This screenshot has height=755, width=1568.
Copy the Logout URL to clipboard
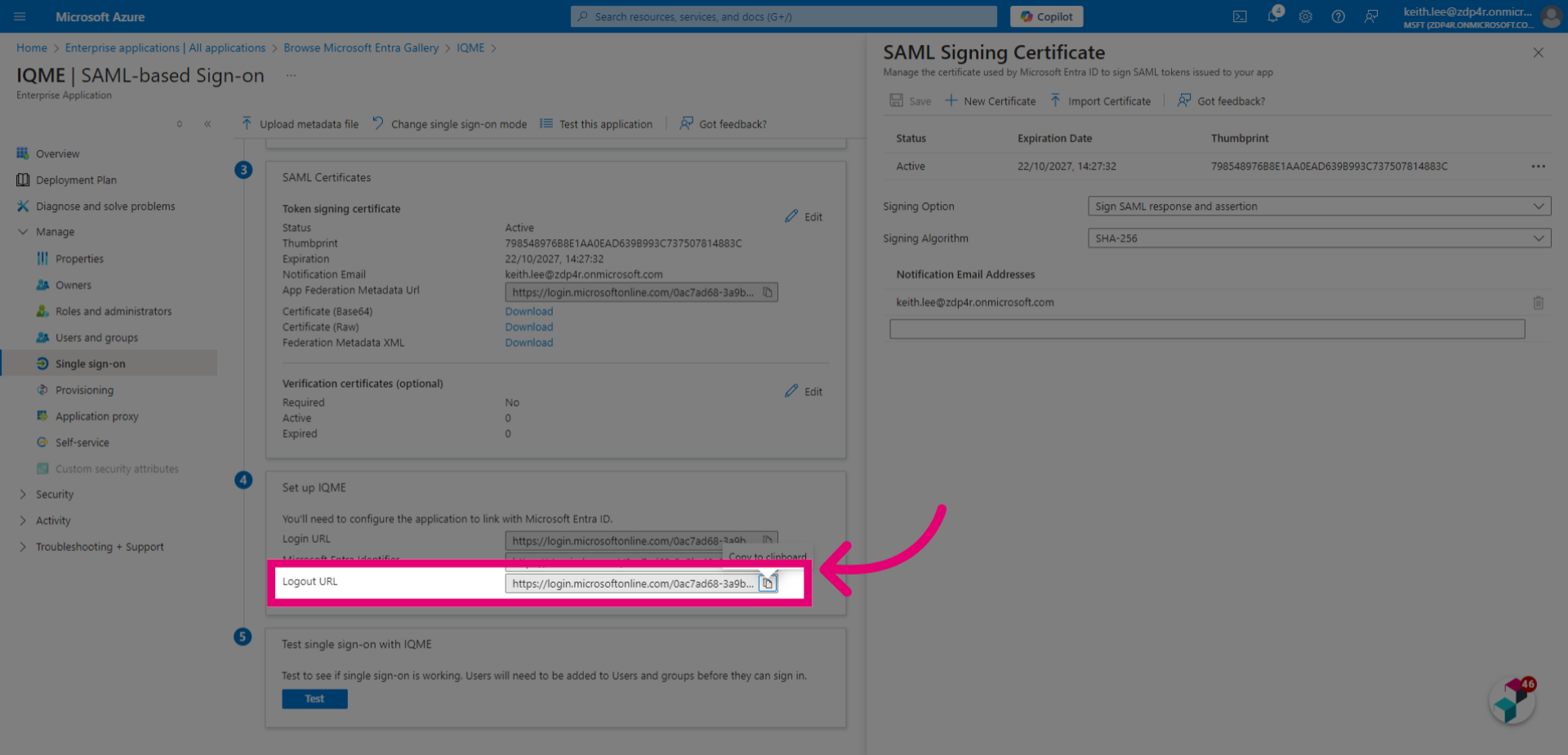768,584
